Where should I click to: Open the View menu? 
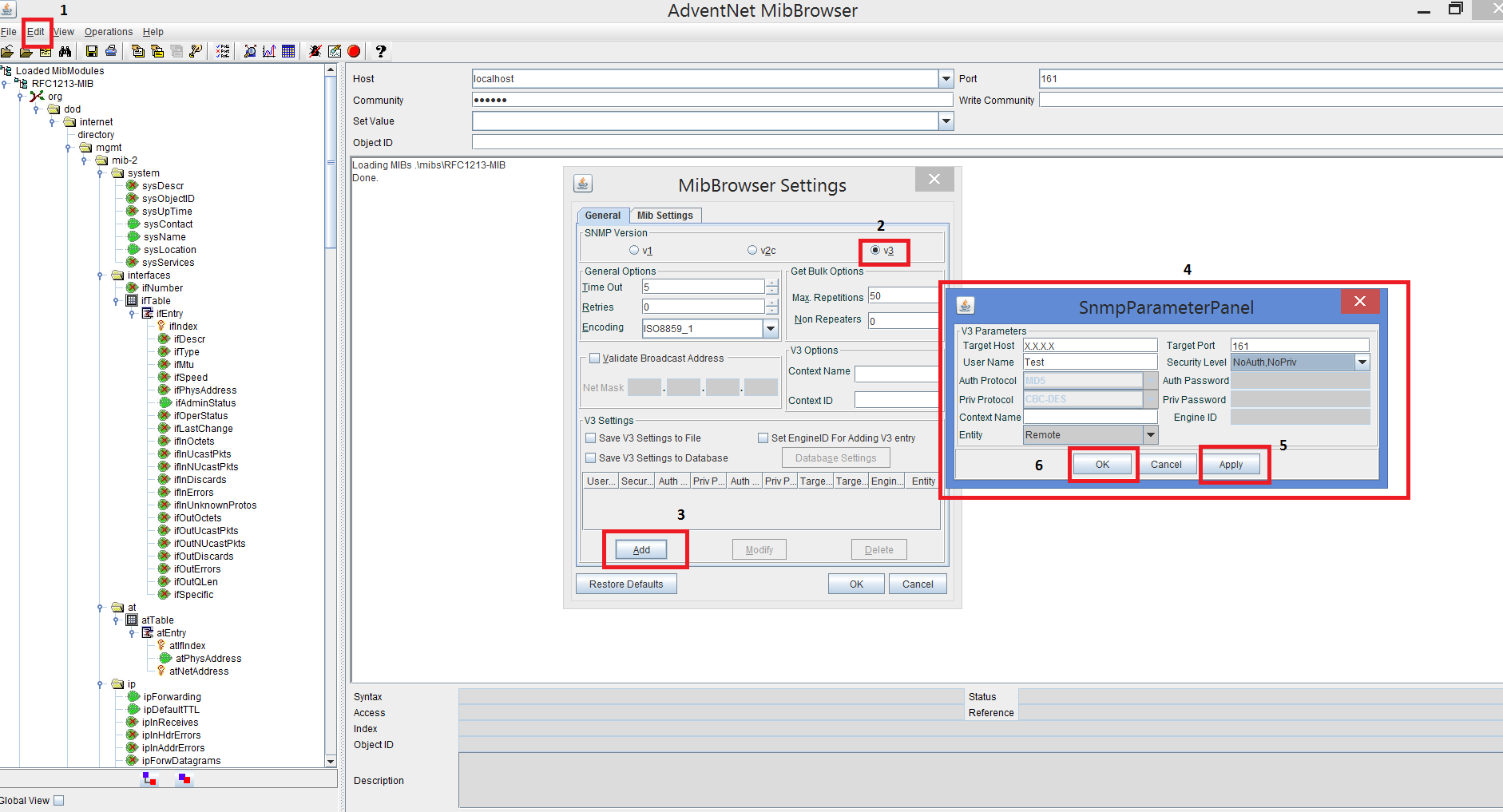(64, 32)
